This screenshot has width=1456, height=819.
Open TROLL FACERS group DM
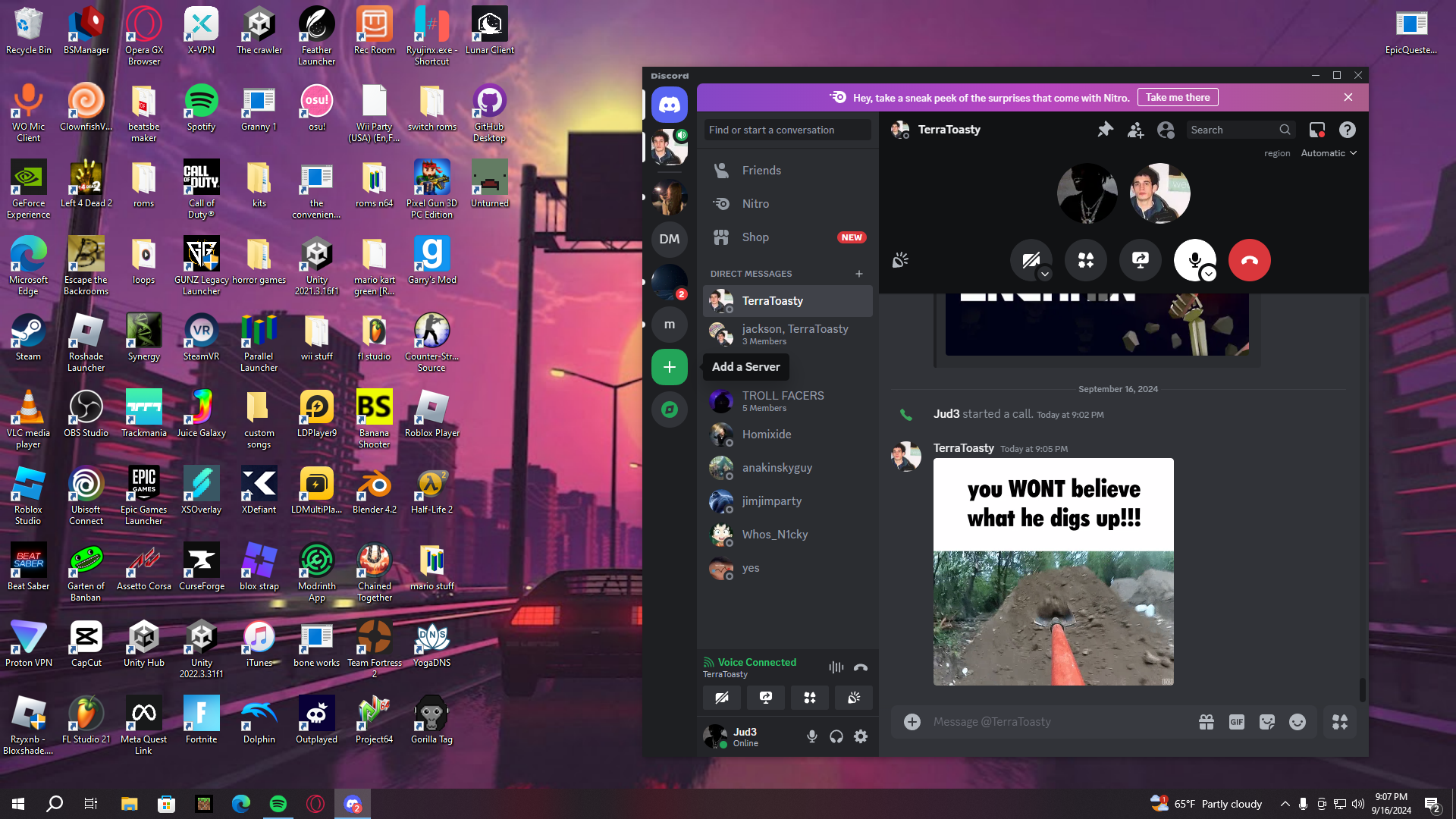point(787,401)
